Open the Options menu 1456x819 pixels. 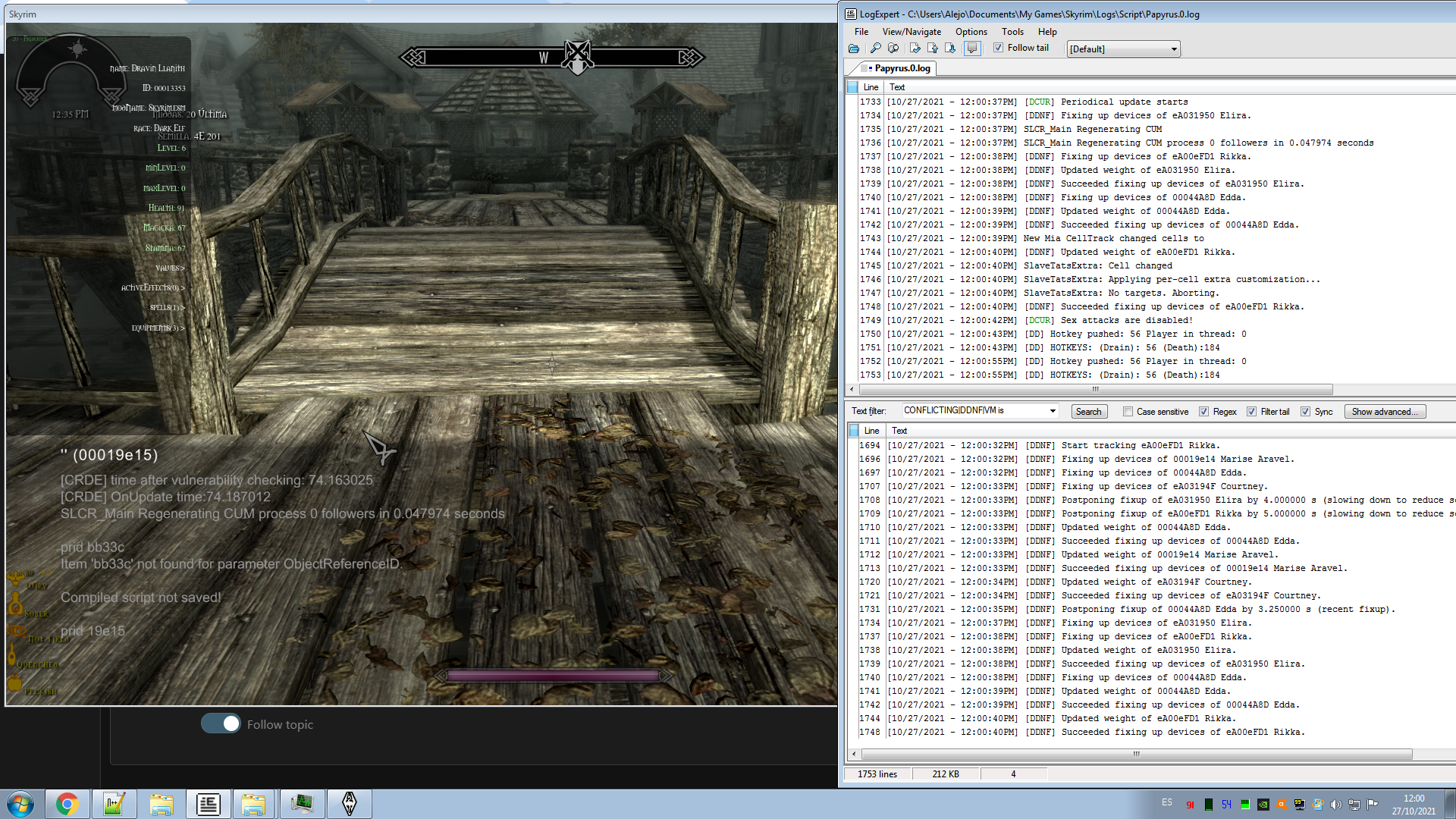tap(971, 32)
